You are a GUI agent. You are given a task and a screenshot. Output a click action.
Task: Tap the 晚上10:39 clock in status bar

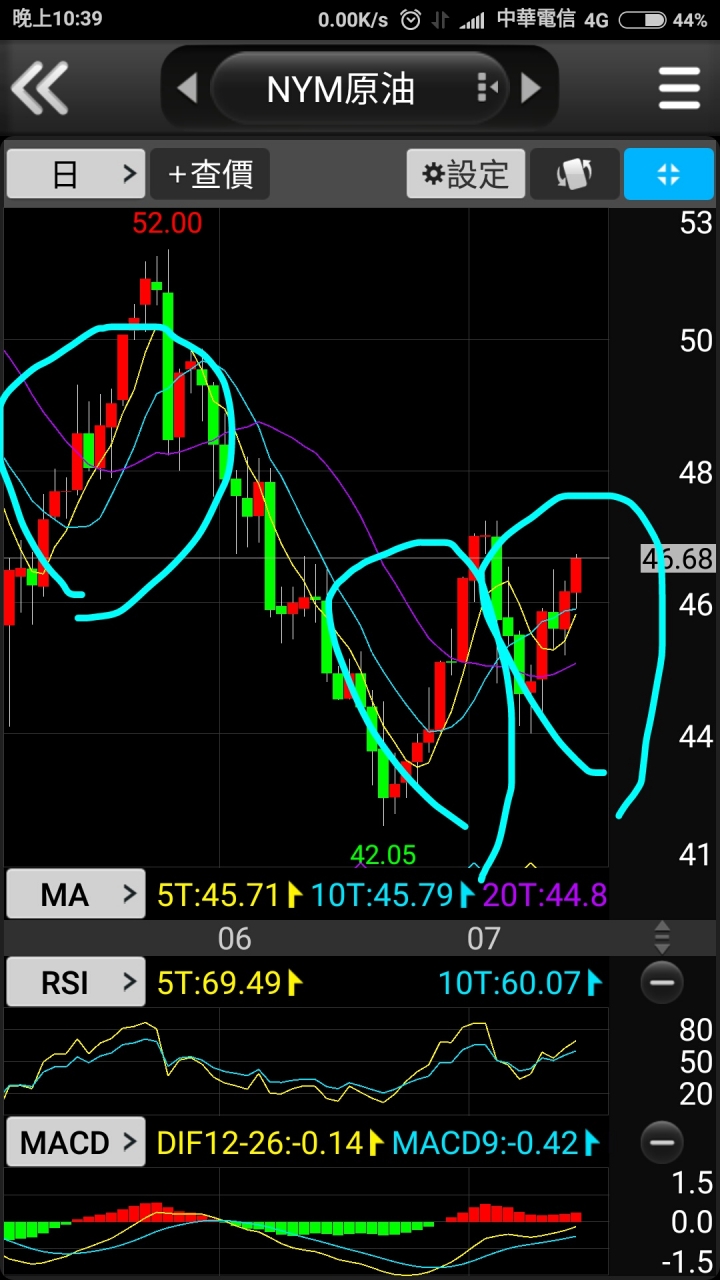coord(57,19)
